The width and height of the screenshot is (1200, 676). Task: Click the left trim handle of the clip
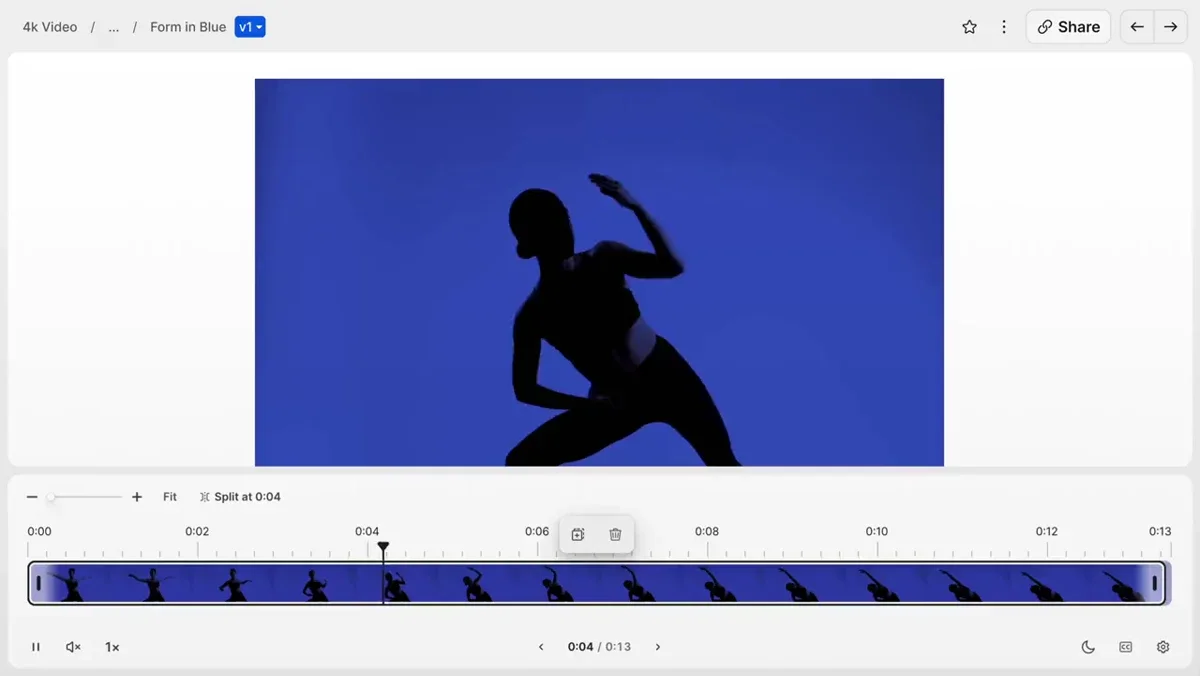[38, 583]
